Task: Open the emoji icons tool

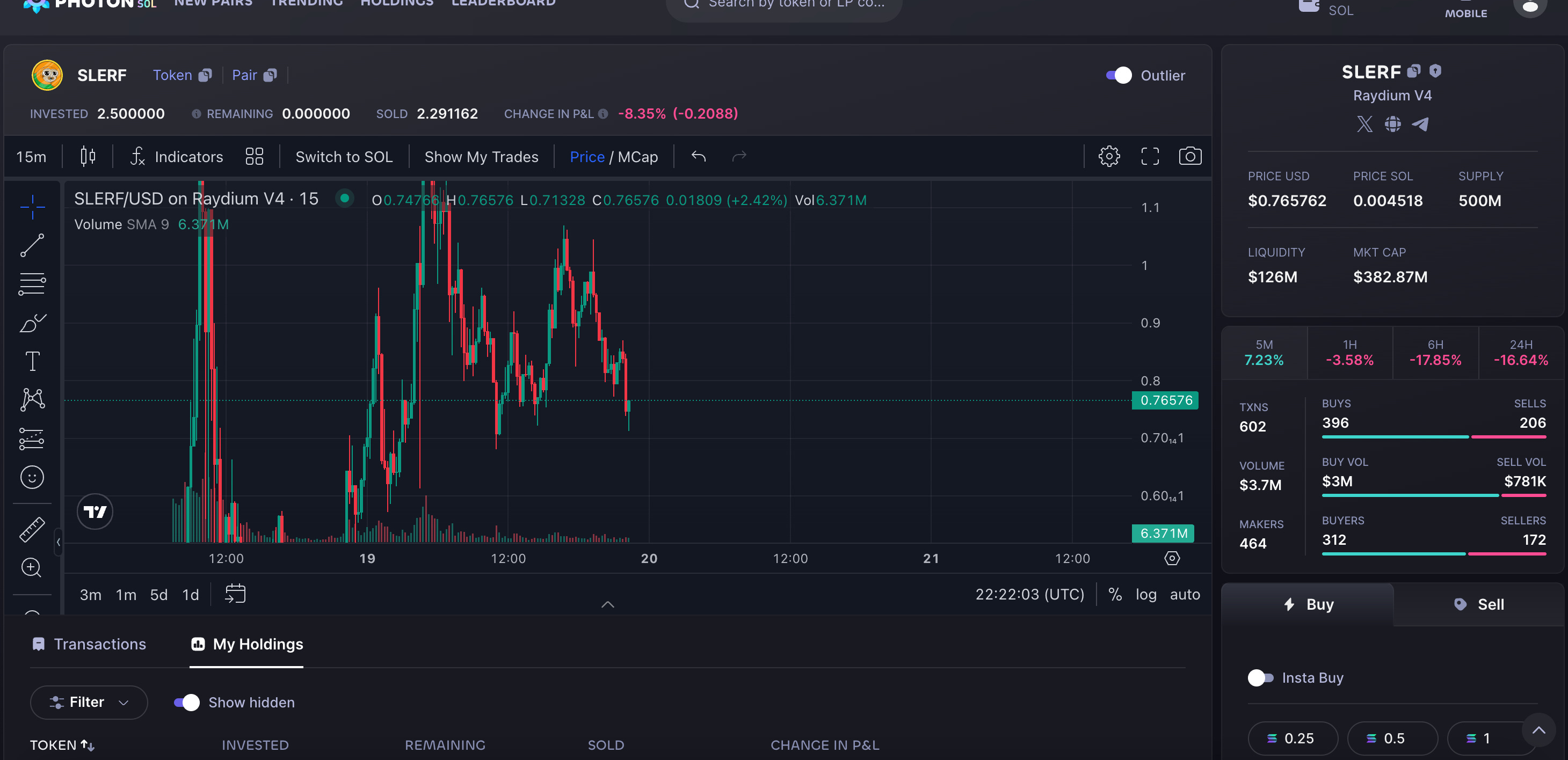Action: pyautogui.click(x=32, y=477)
